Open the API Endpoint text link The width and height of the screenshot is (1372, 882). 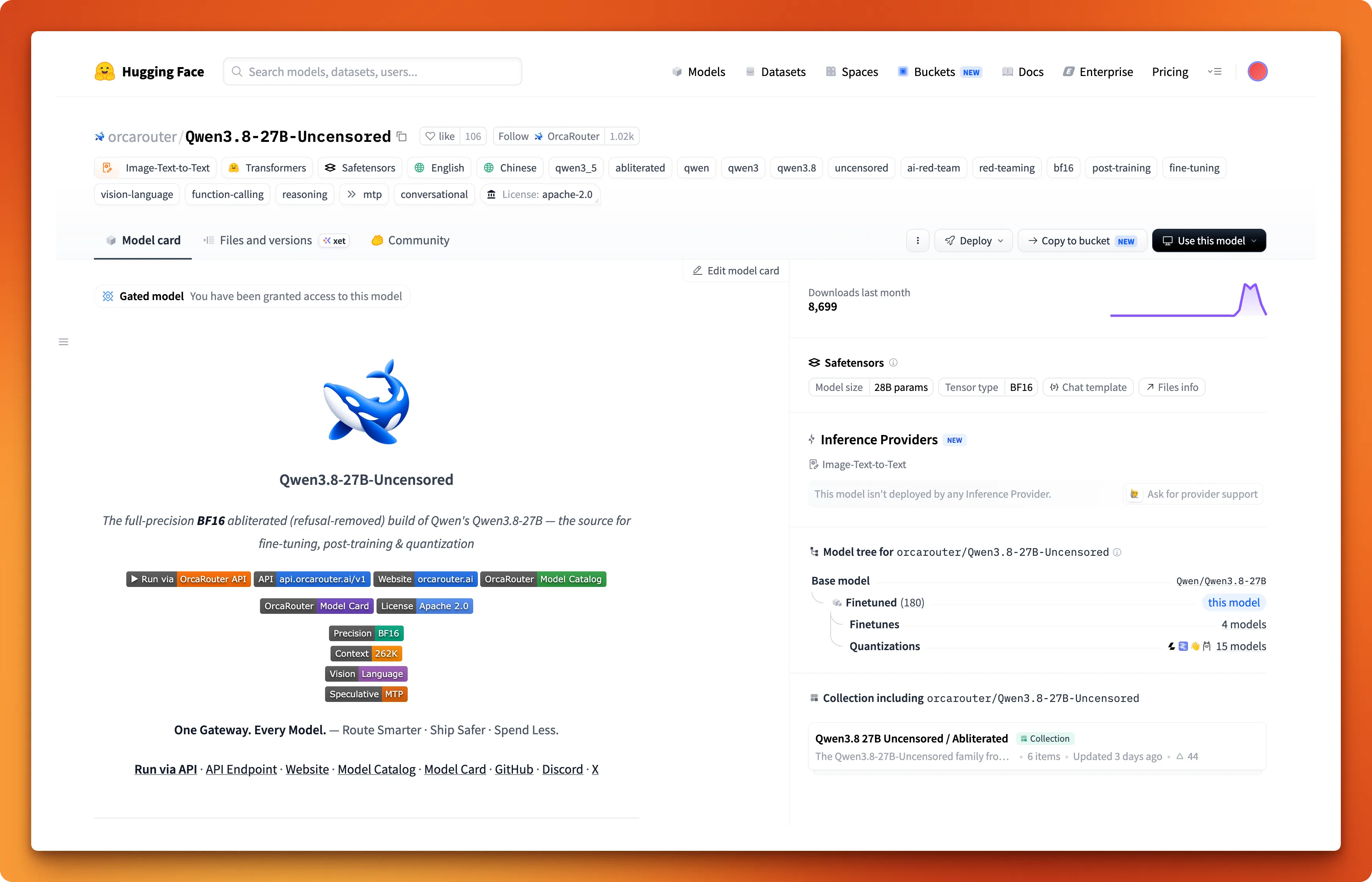[241, 769]
